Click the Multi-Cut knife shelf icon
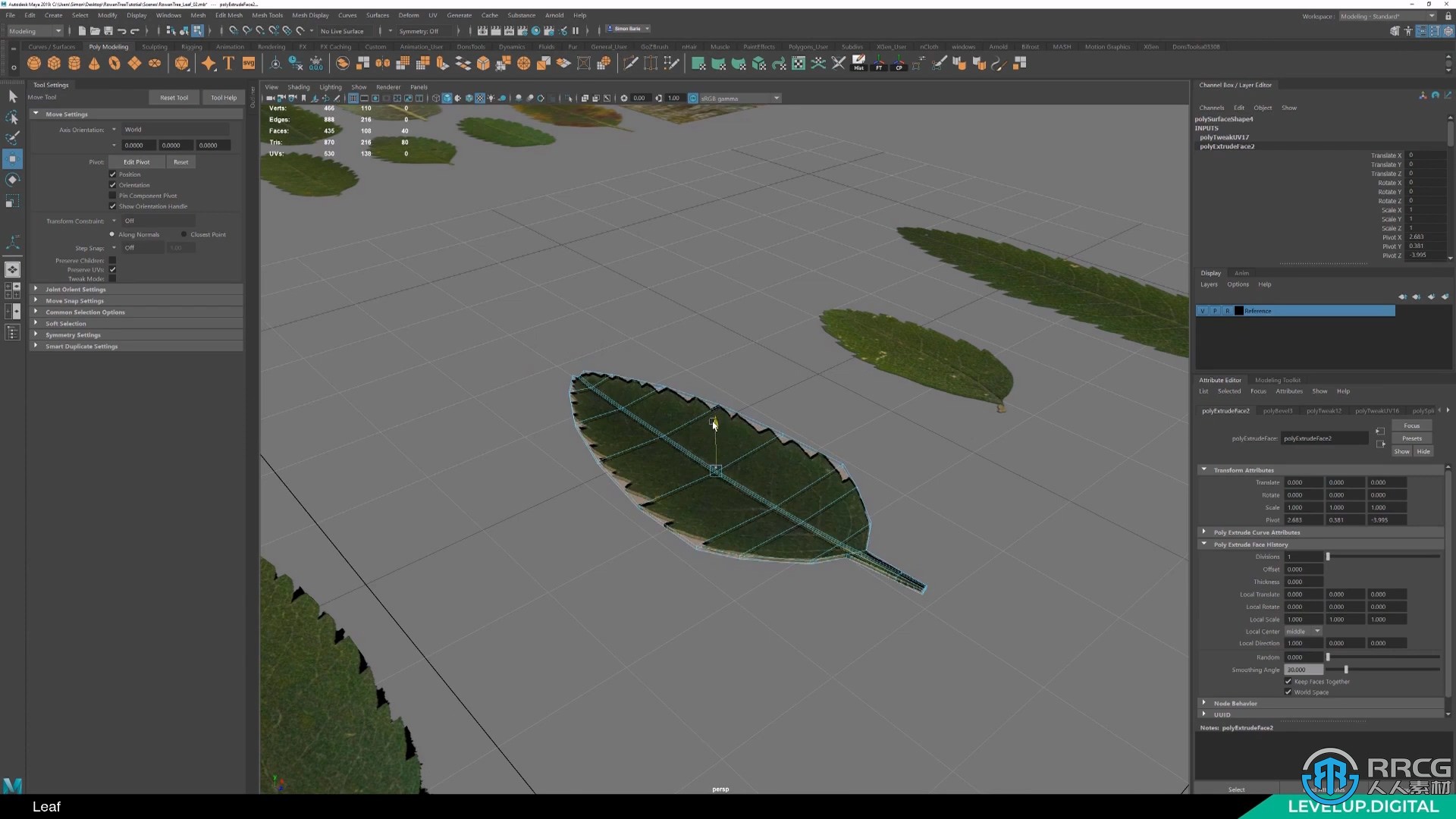The image size is (1456, 819). [x=630, y=64]
